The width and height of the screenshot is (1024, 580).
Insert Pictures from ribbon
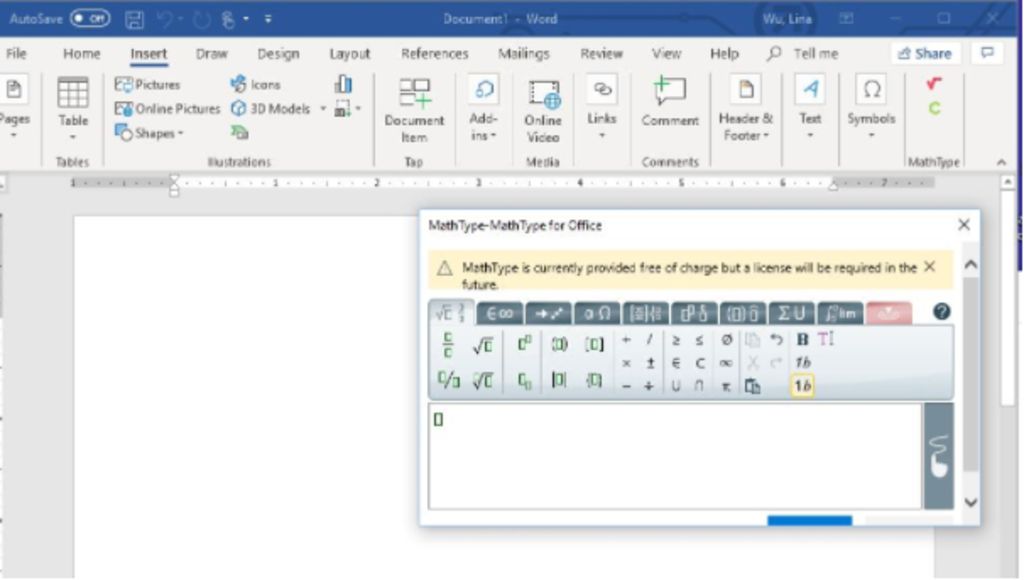point(147,84)
